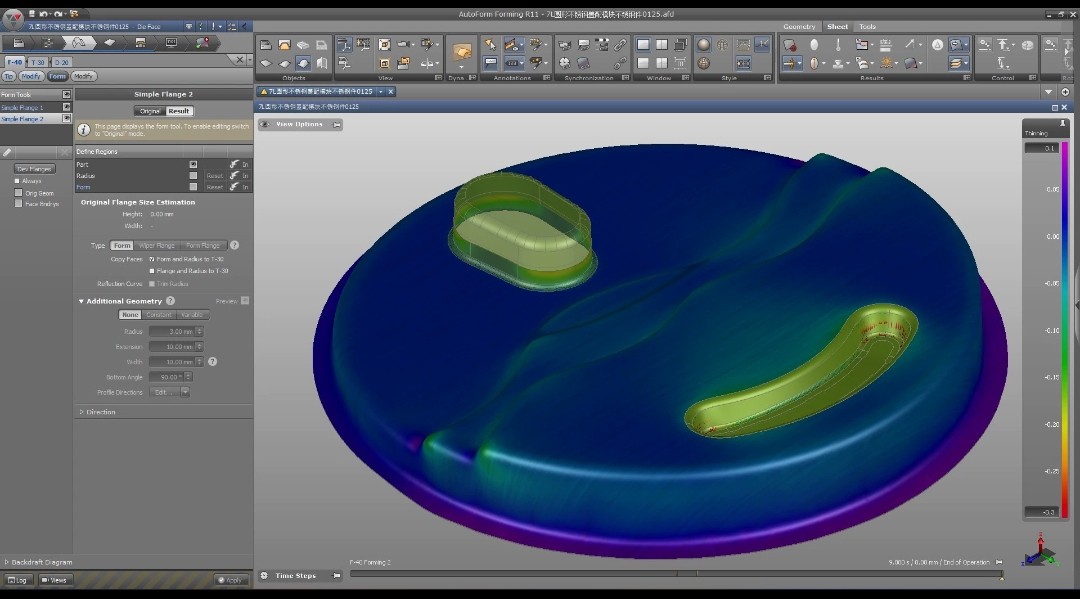Select the F-40 operation tab

[x=14, y=62]
